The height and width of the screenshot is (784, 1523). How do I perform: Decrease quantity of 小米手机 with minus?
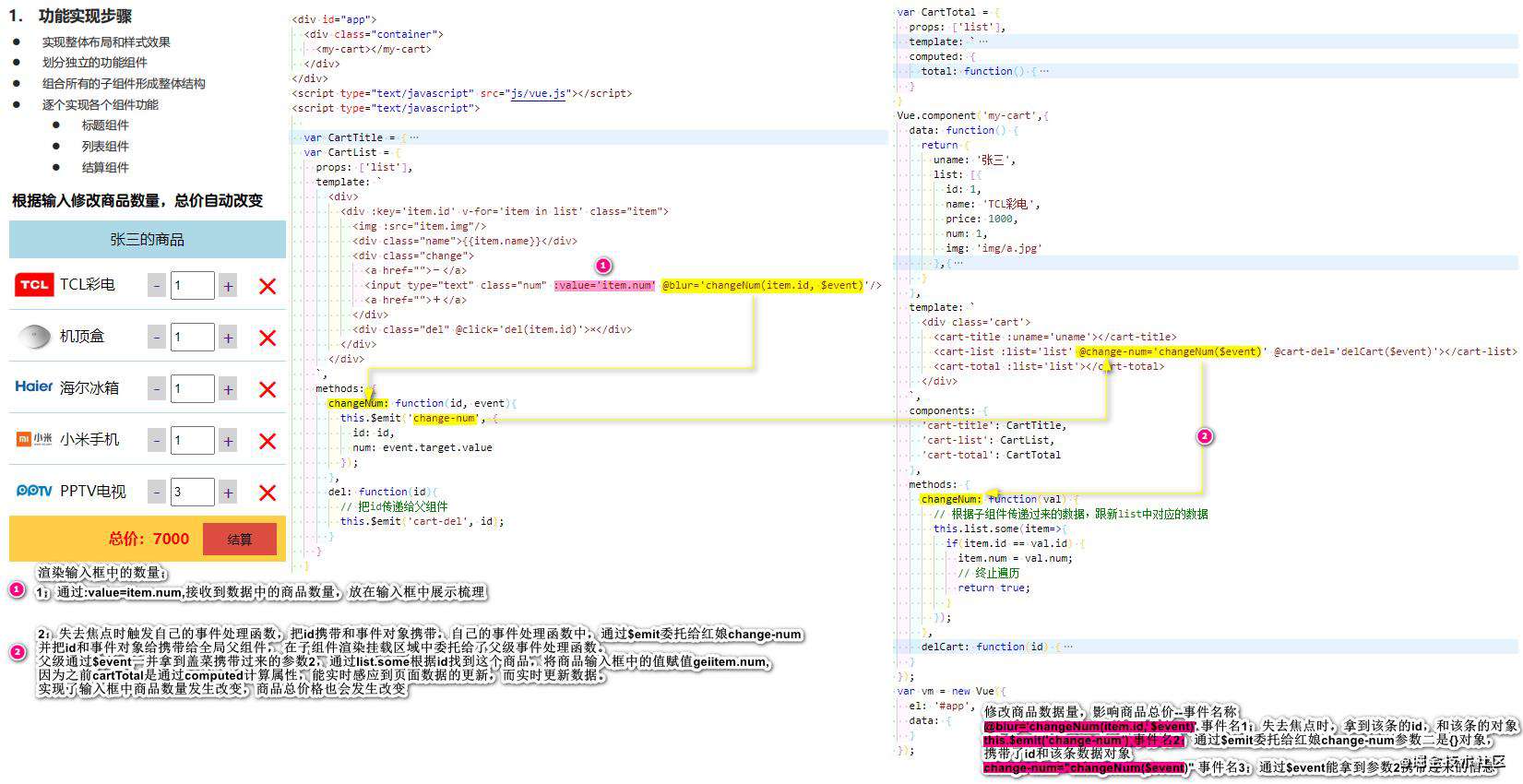tap(157, 441)
